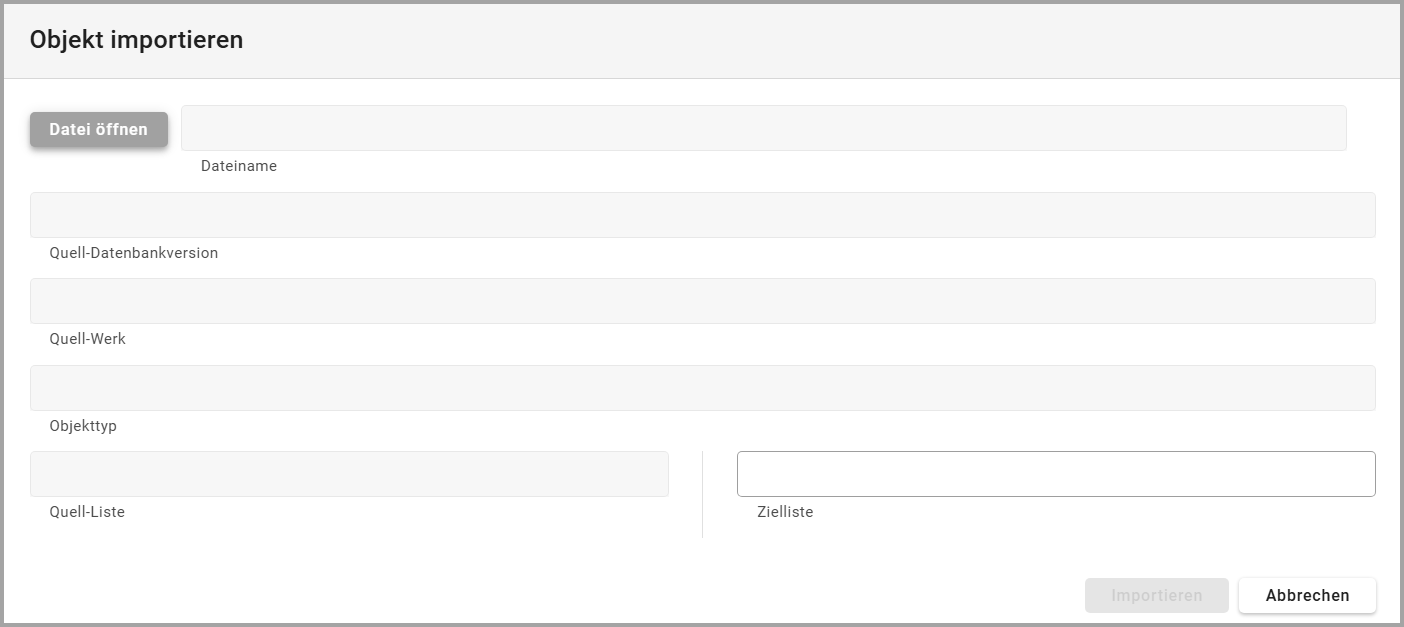Cancel the dialog with Abbrechen
Image resolution: width=1404 pixels, height=627 pixels.
click(x=1307, y=595)
